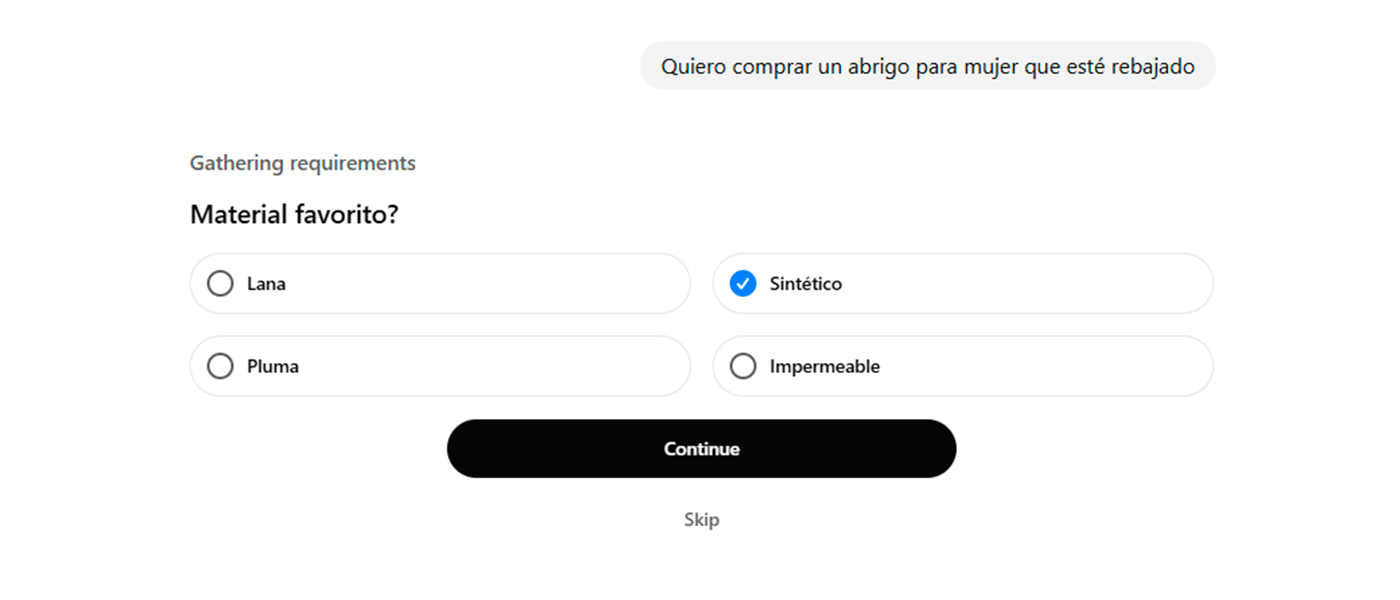Click the Impermeable option pill

tap(962, 366)
